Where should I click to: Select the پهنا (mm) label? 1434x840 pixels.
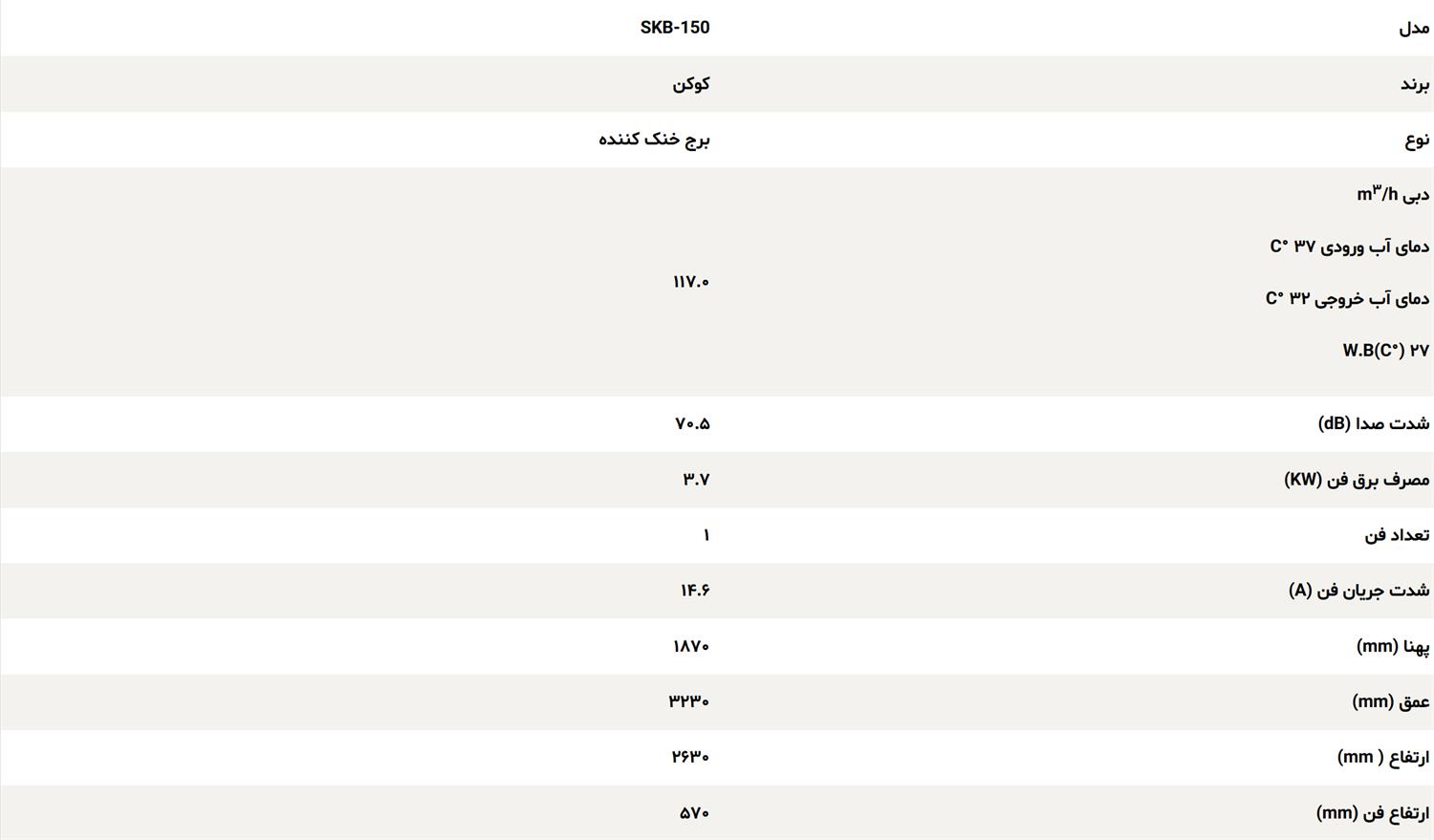pyautogui.click(x=1393, y=647)
